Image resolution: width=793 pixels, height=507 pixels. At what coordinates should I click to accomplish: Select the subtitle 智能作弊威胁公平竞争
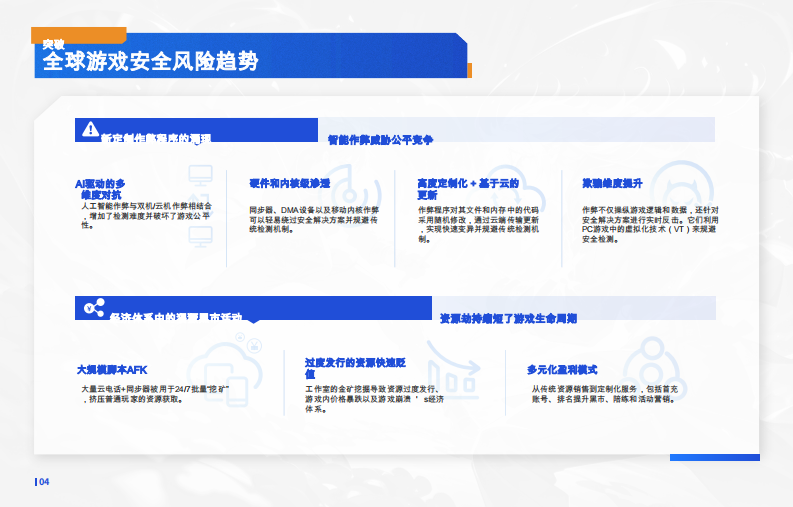tap(380, 140)
